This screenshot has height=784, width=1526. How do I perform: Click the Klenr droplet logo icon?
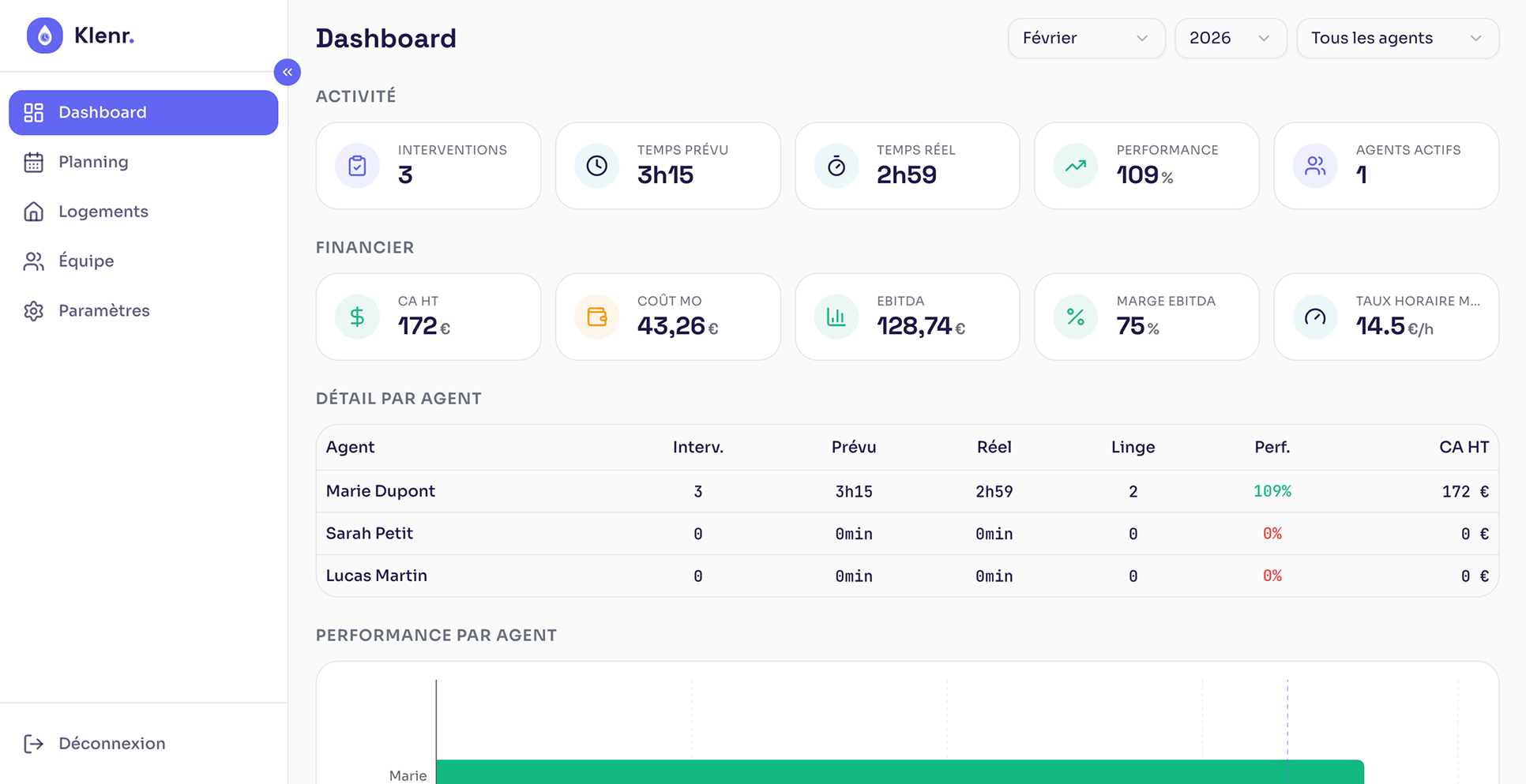click(44, 36)
